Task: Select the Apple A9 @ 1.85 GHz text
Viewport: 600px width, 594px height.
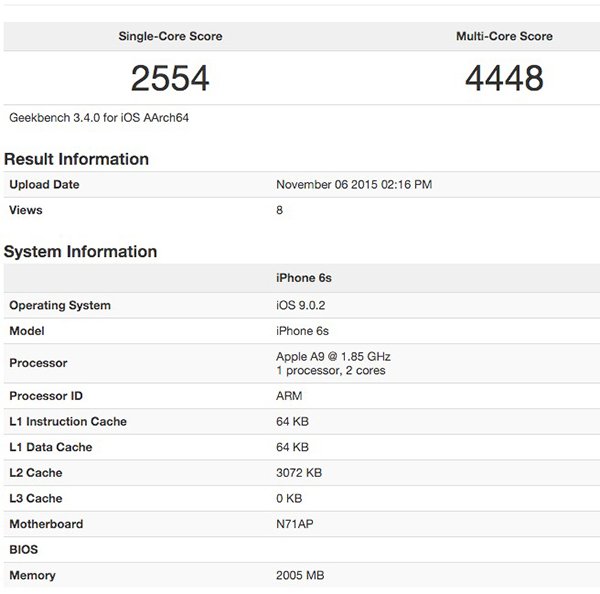Action: [x=333, y=357]
